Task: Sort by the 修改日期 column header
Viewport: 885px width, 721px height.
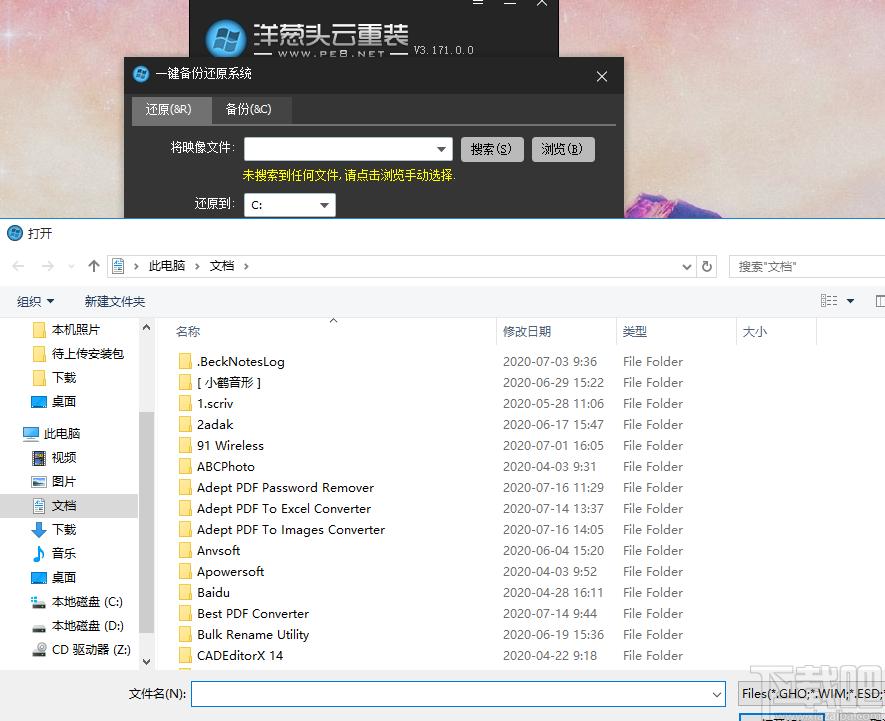Action: click(x=527, y=332)
